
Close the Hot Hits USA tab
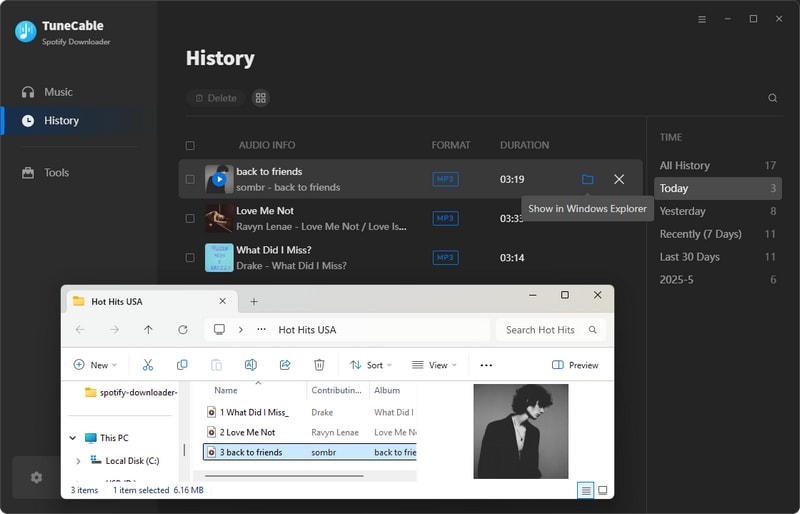(222, 302)
